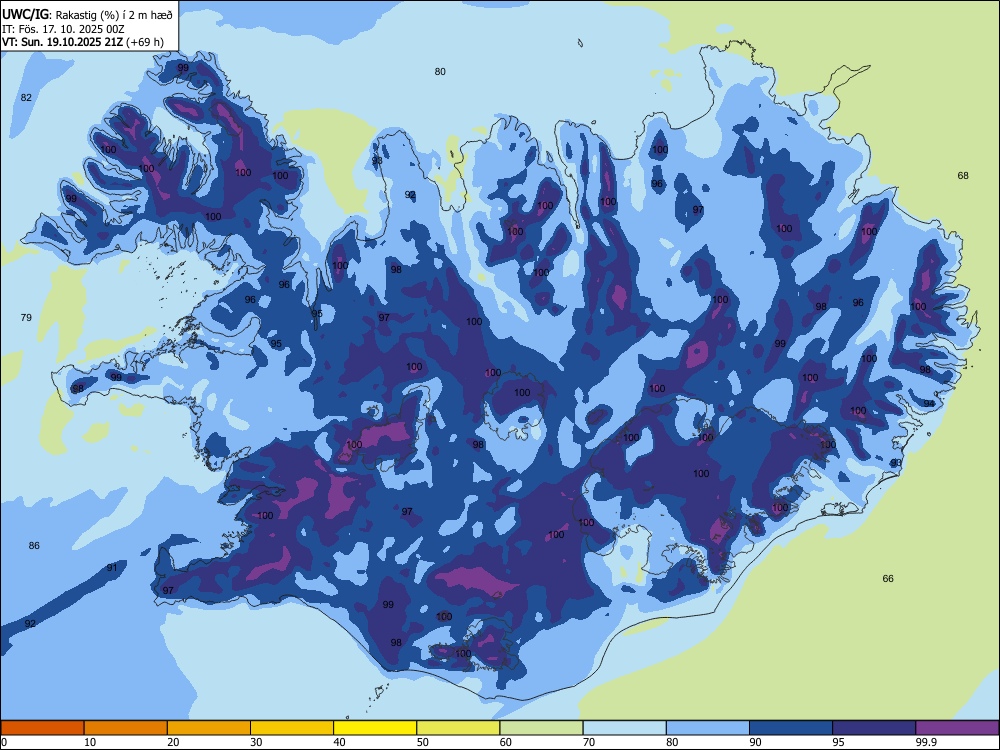Pick the light green 60–70 legend swatch
Screen dimensions: 1000x750
pyautogui.click(x=541, y=728)
